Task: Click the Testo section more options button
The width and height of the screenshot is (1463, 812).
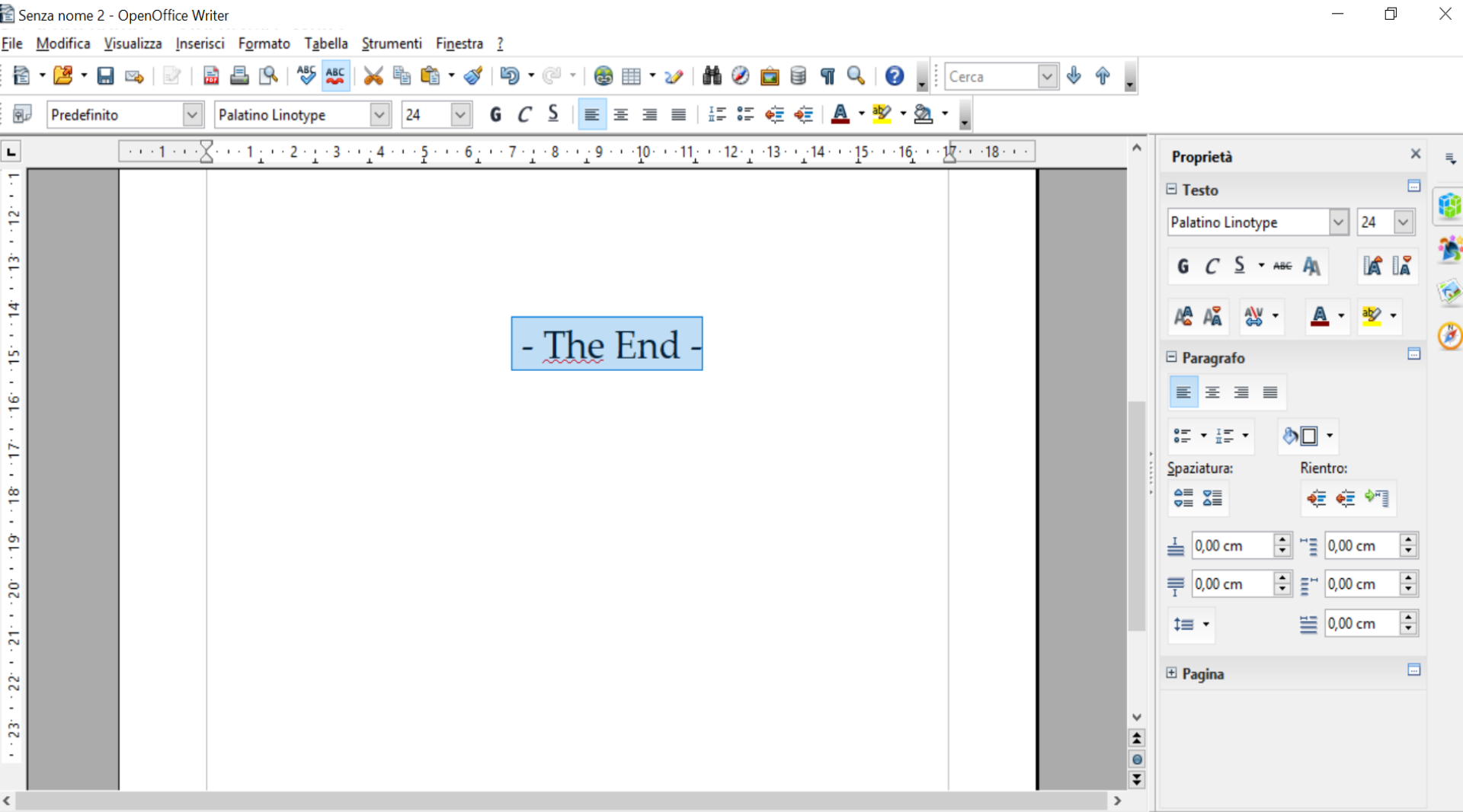Action: [x=1414, y=187]
